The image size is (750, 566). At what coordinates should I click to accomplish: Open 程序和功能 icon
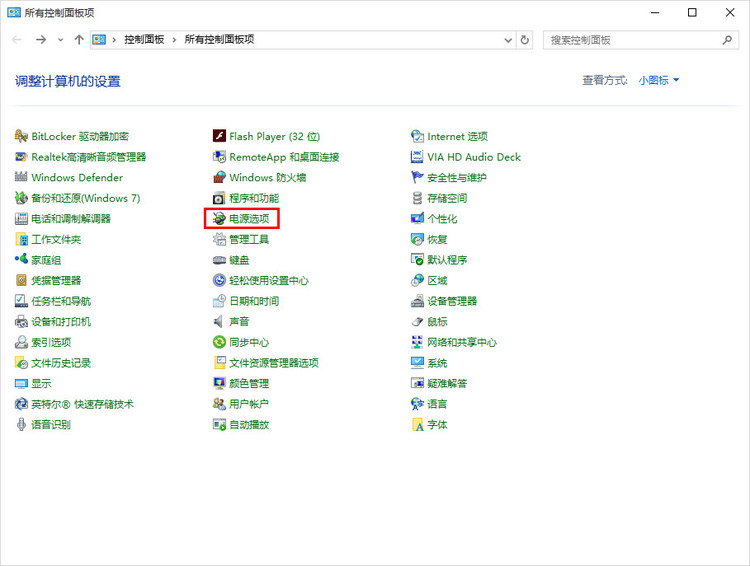click(219, 198)
